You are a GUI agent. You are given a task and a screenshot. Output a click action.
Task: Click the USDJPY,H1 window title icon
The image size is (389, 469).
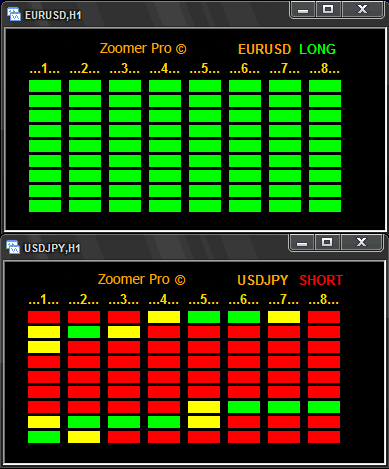pyautogui.click(x=13, y=247)
